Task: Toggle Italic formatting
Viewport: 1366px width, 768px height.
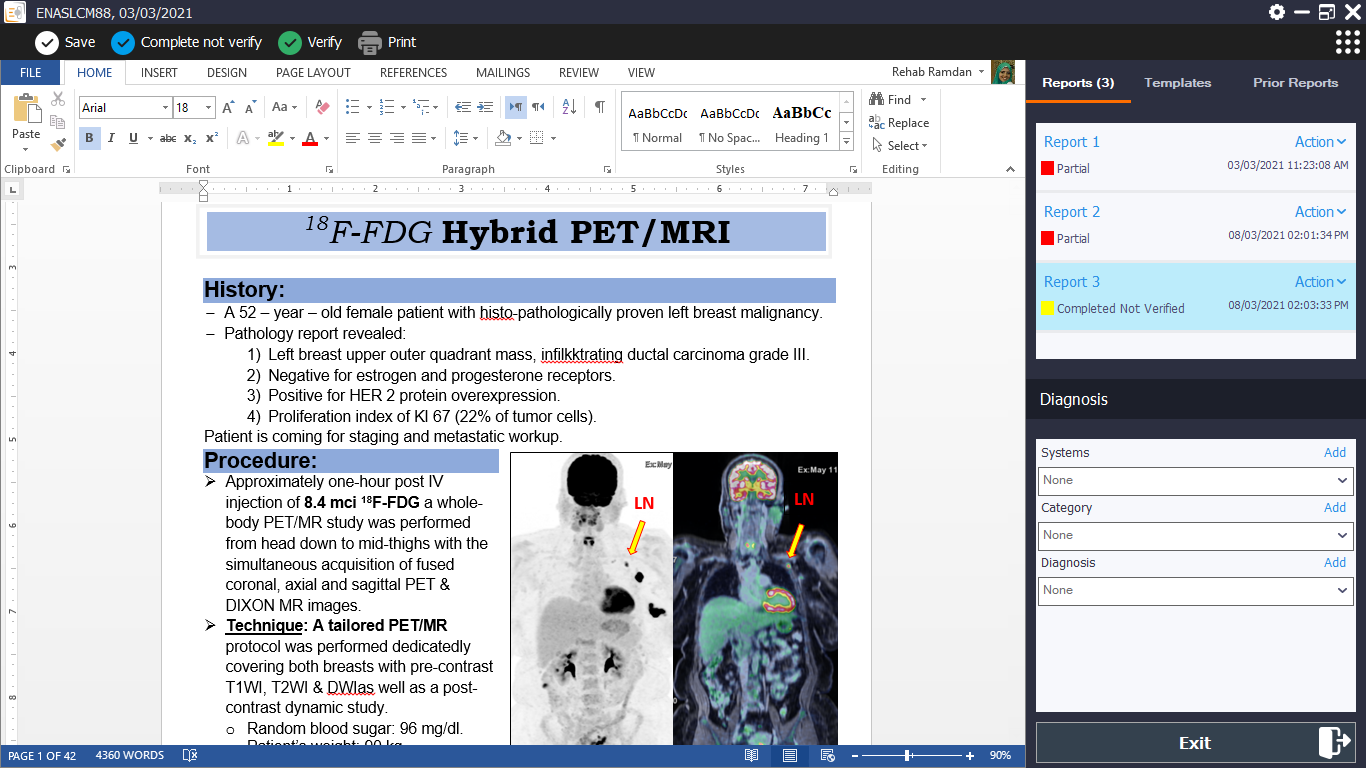Action: [x=111, y=138]
